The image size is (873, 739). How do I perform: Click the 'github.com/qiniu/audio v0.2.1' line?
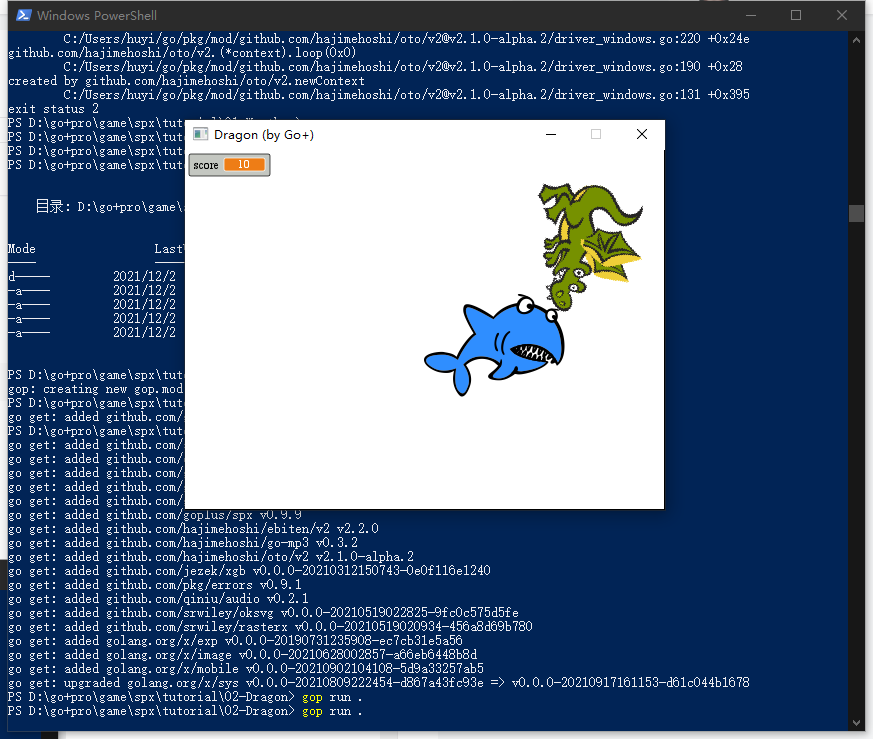(158, 599)
